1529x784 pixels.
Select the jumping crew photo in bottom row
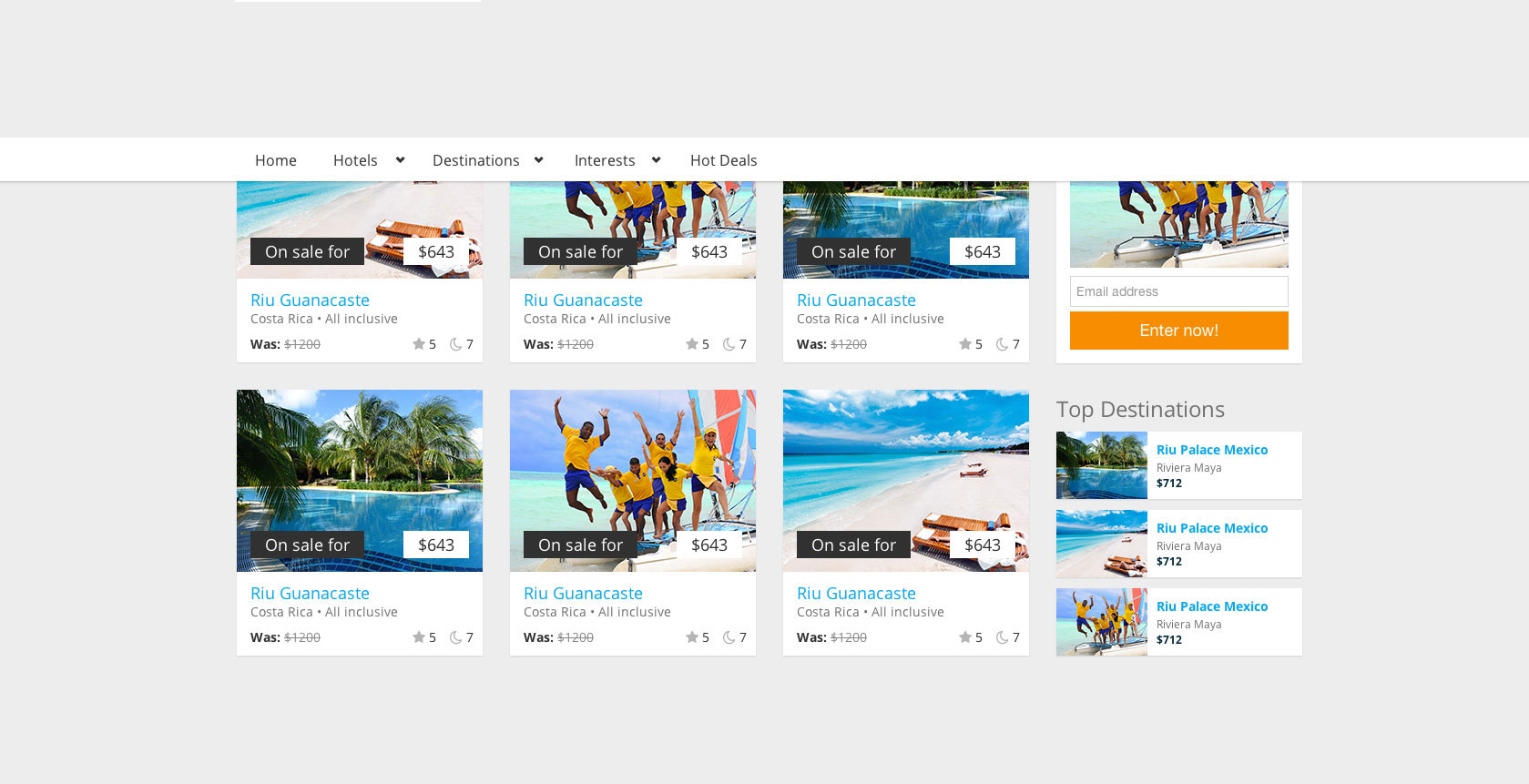click(633, 481)
